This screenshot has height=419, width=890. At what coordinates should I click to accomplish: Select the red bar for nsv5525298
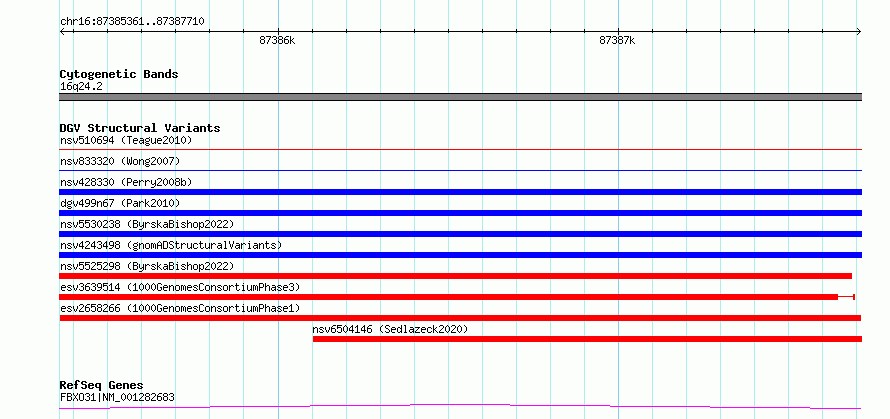pos(455,276)
